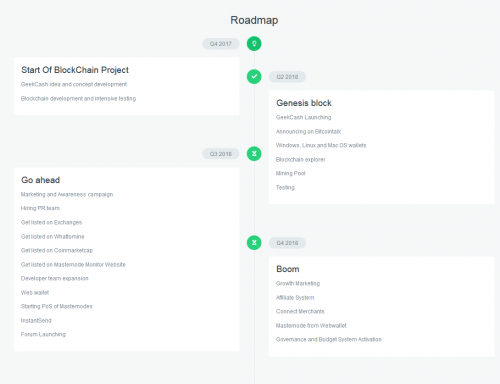Click 'Marketing and Awareness campaign'
Screen dimensions: 500x384
(67, 194)
